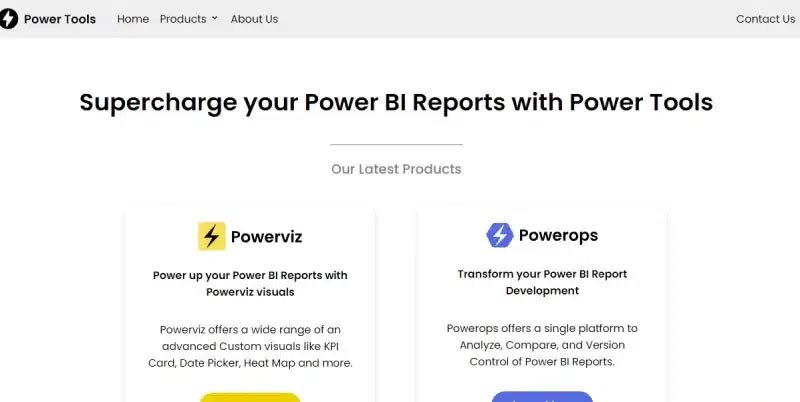This screenshot has height=402, width=800.
Task: Select the Powerops product title
Action: (558, 235)
